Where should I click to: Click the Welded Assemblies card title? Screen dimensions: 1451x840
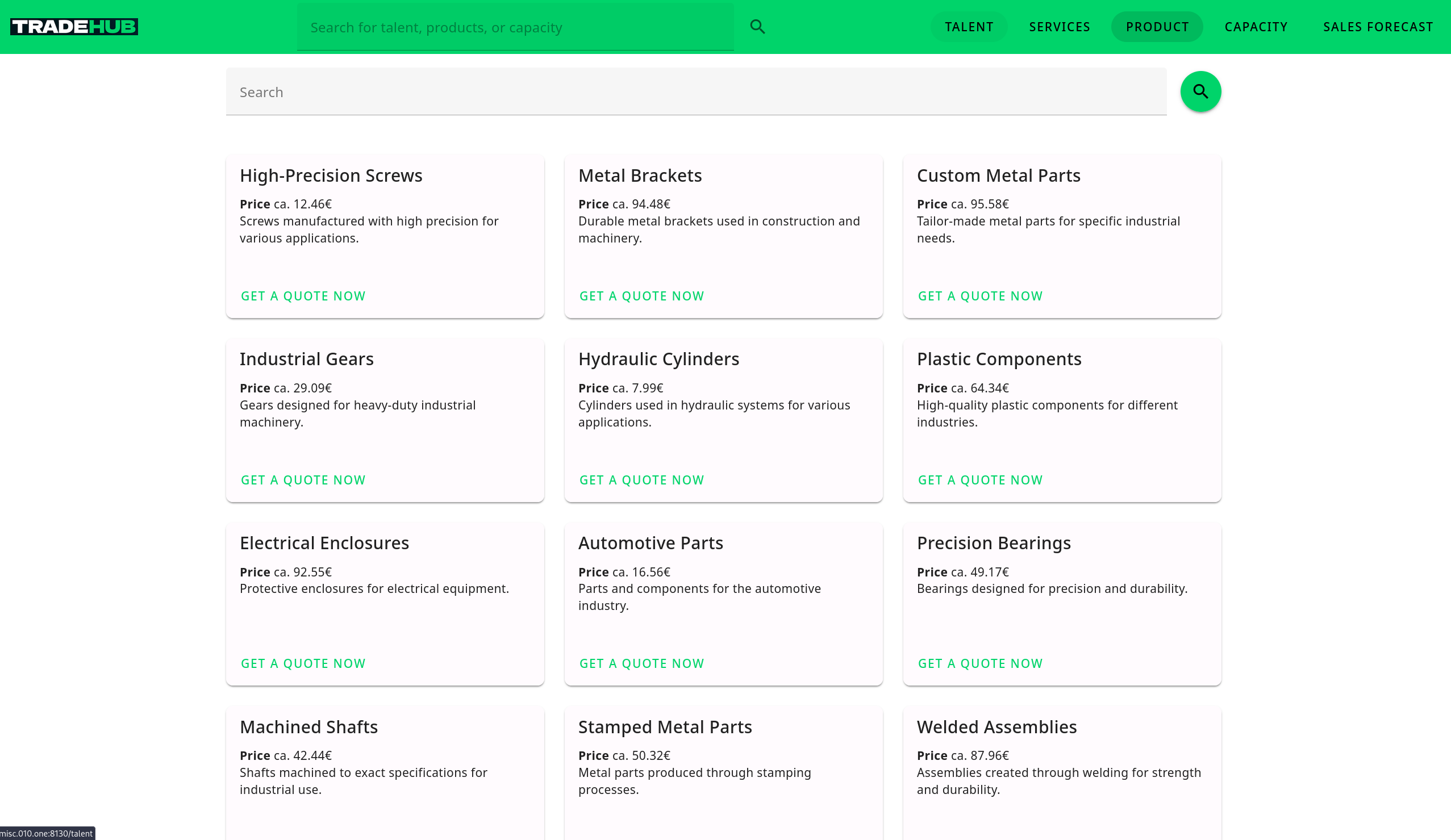pos(996,726)
